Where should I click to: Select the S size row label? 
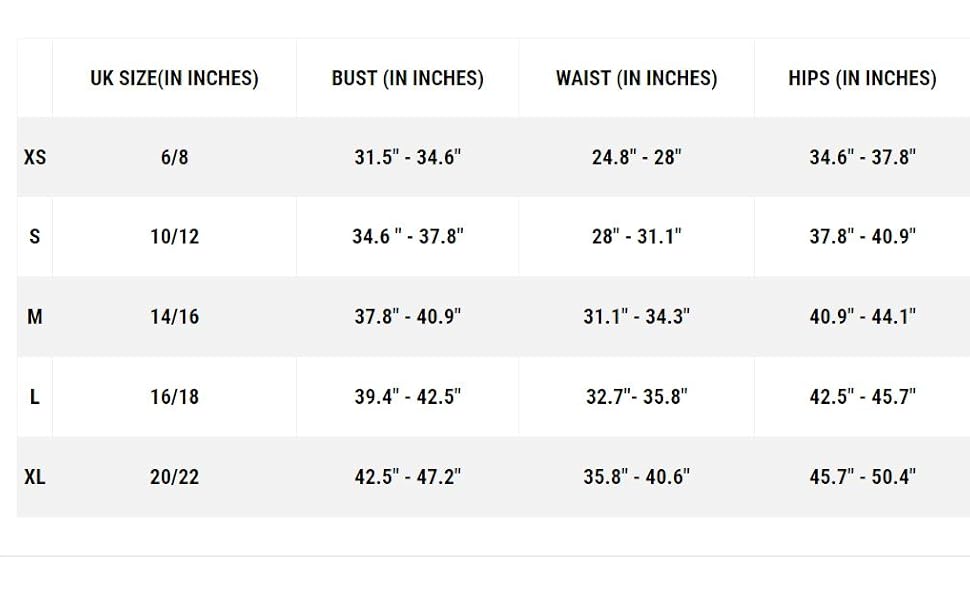click(35, 237)
